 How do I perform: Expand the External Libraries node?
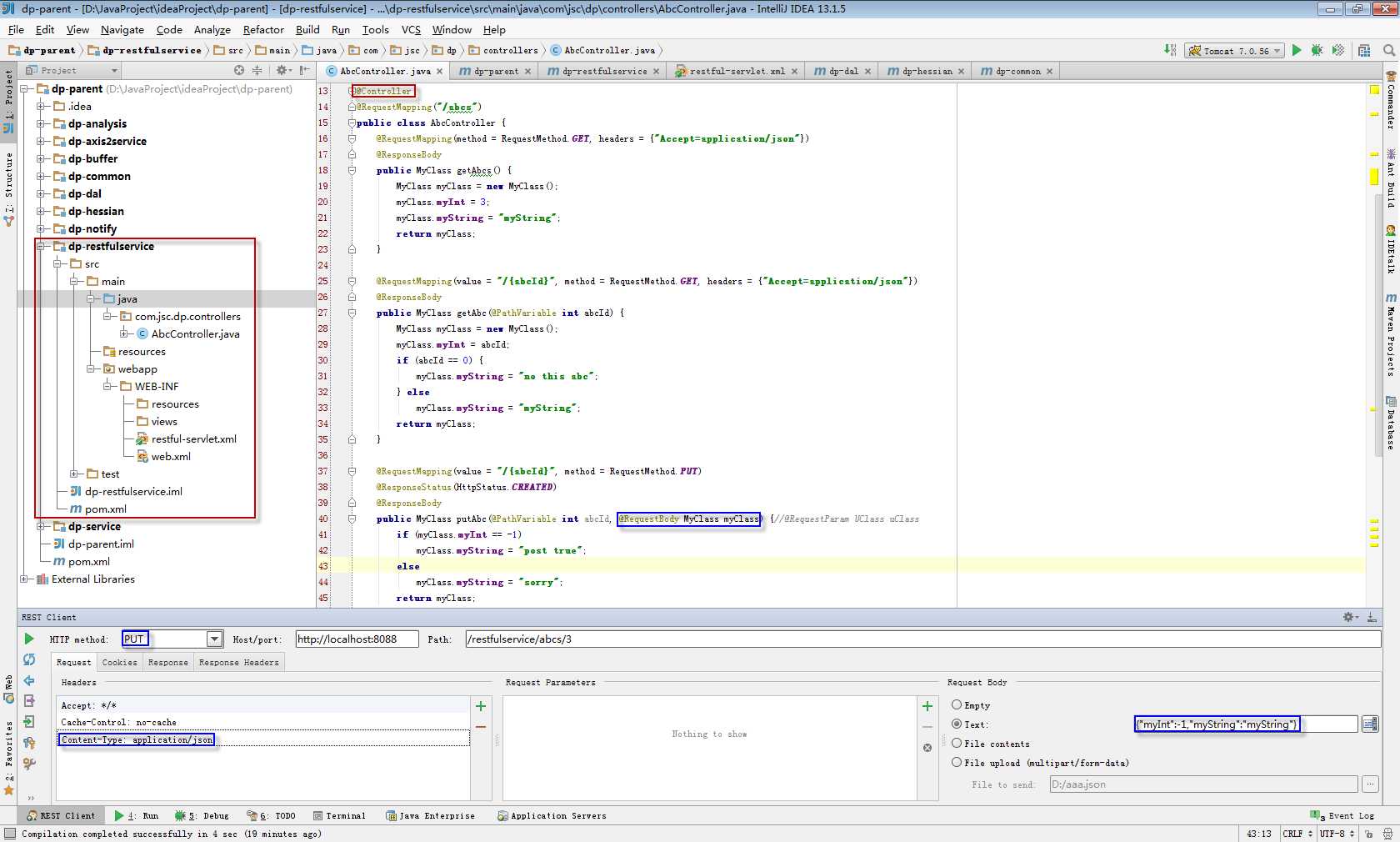(x=24, y=579)
